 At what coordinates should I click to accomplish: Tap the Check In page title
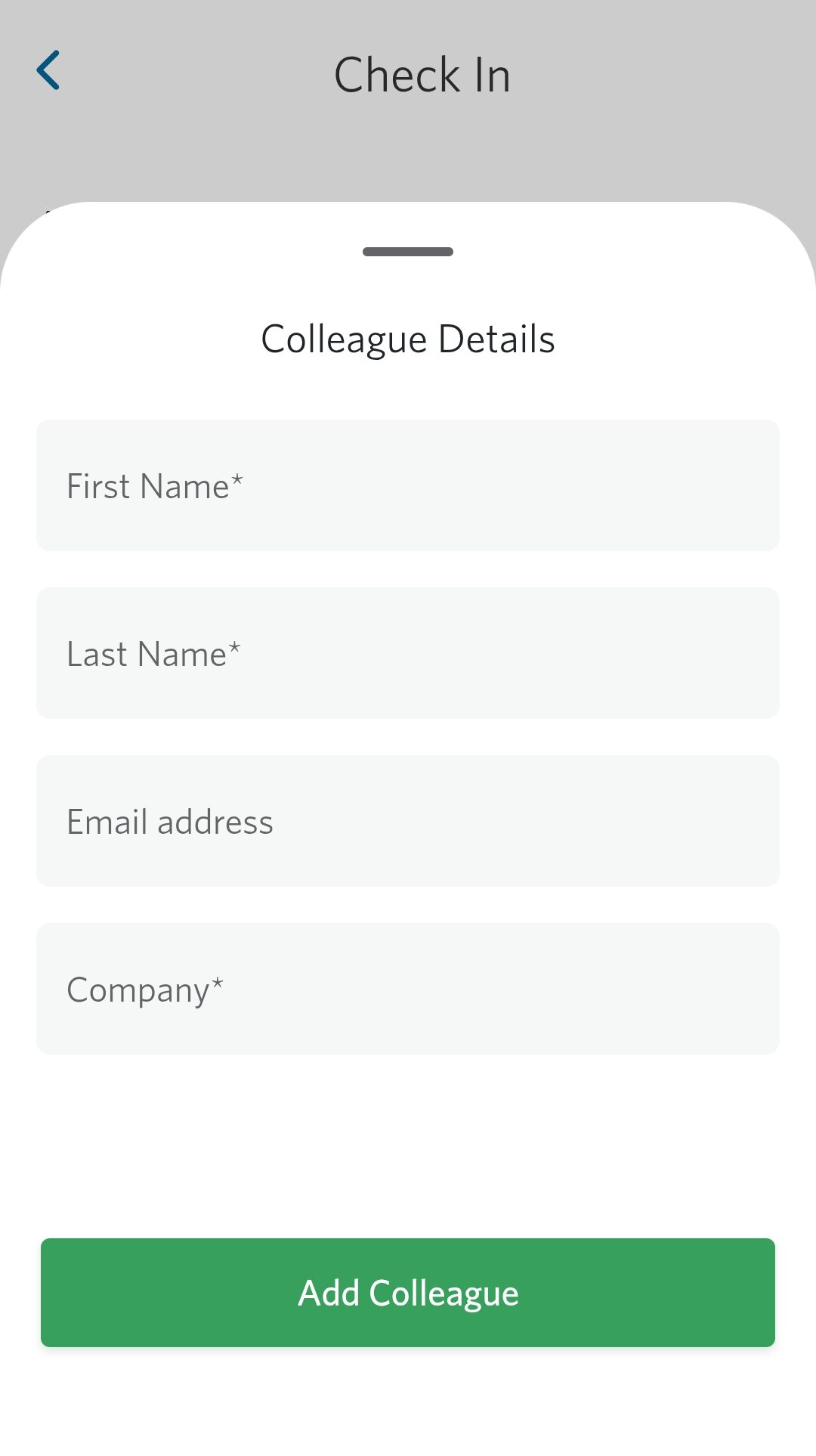click(x=422, y=76)
